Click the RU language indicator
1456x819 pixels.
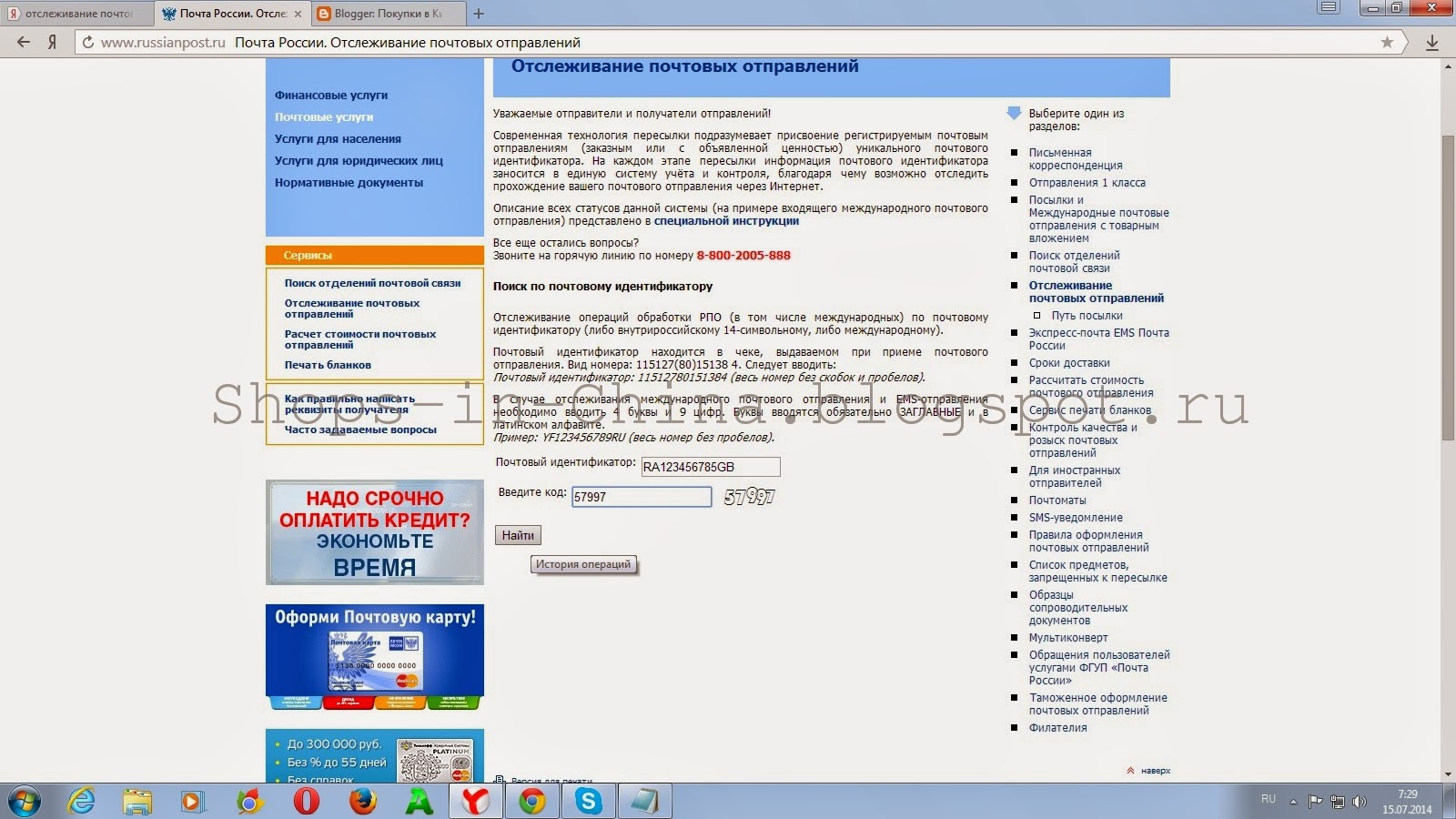pyautogui.click(x=1269, y=798)
